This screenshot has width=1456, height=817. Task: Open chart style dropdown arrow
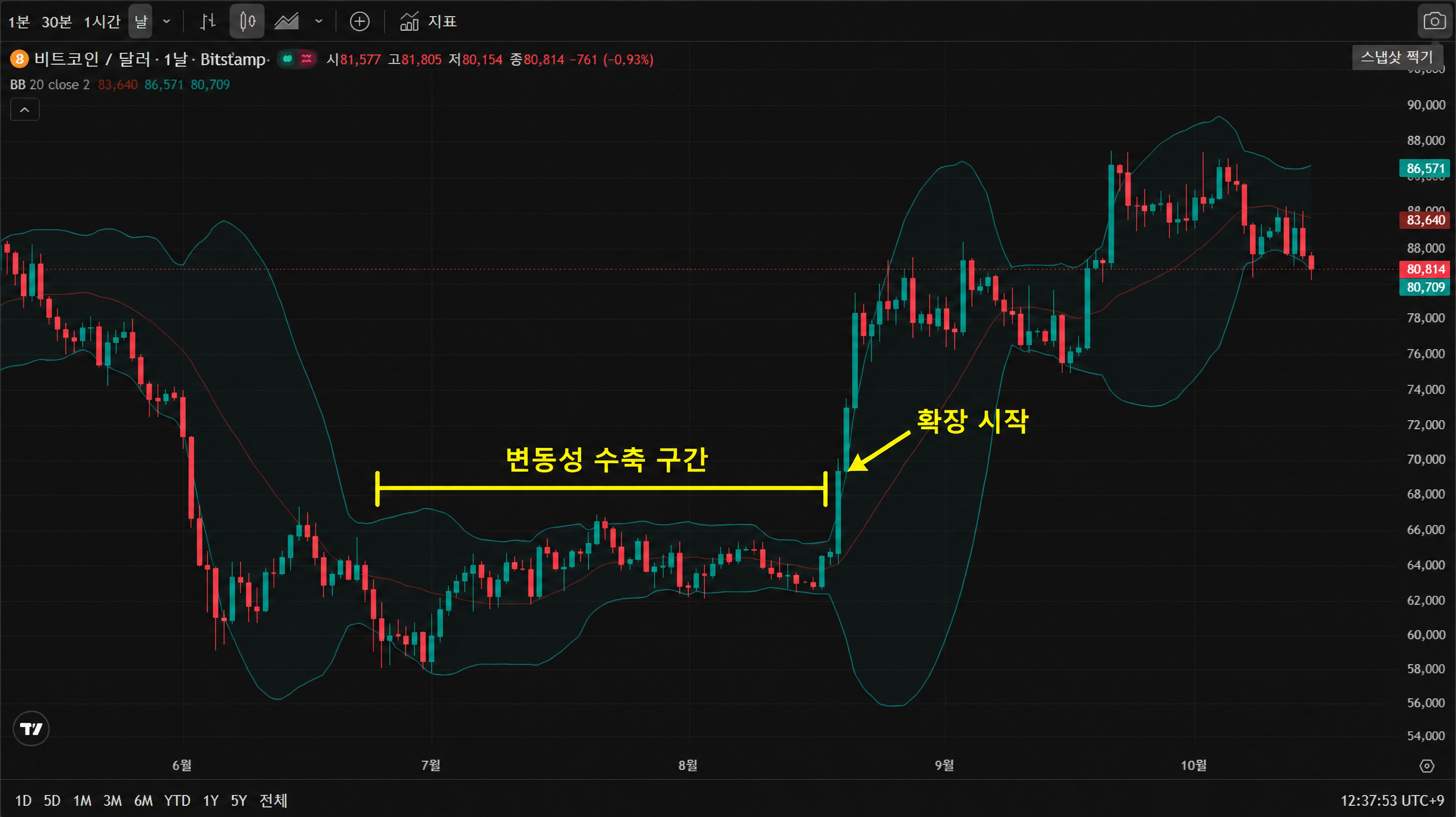pyautogui.click(x=319, y=21)
